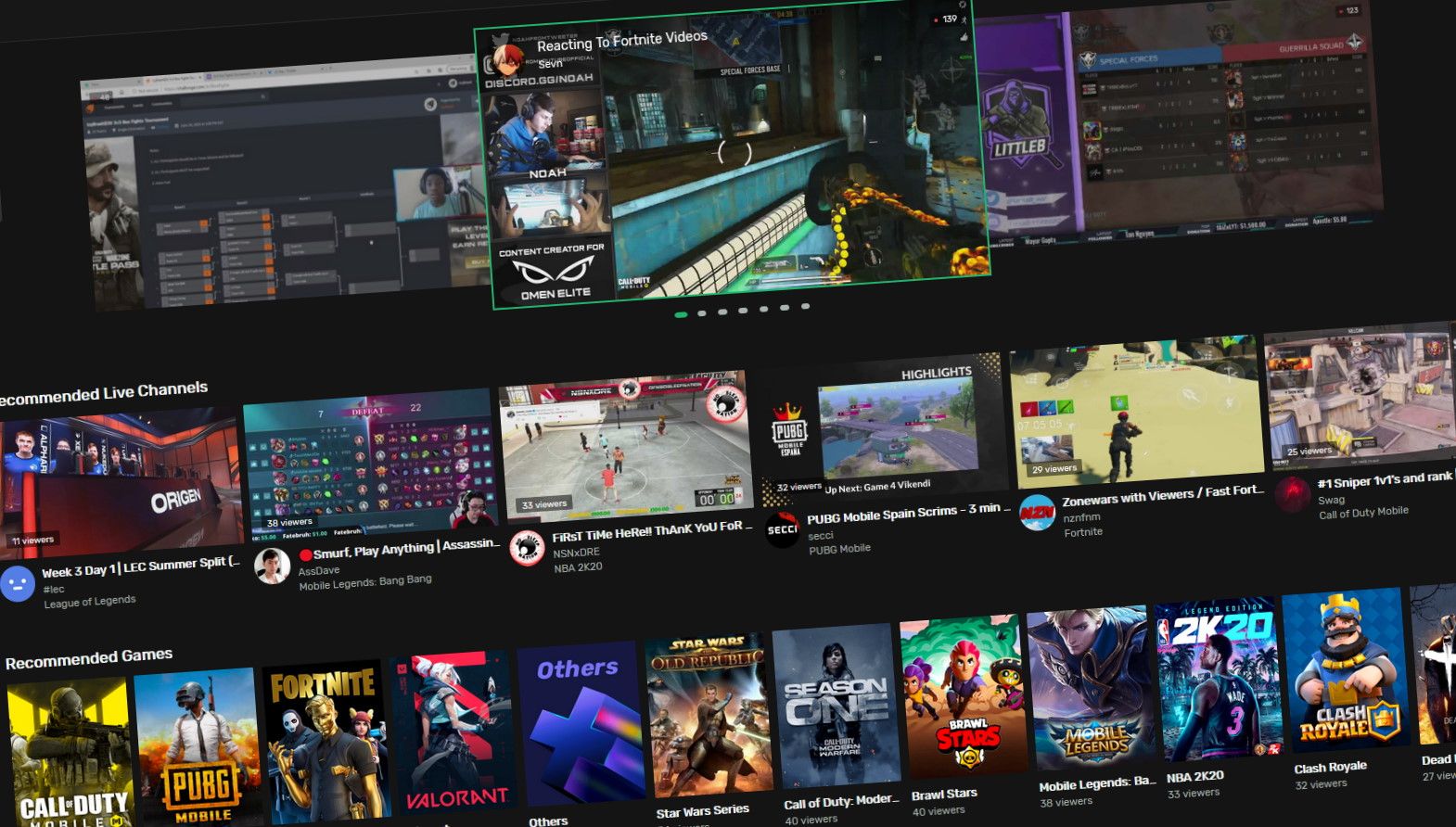Select the fifth carousel dot indicator
This screenshot has width=1456, height=827.
click(764, 309)
